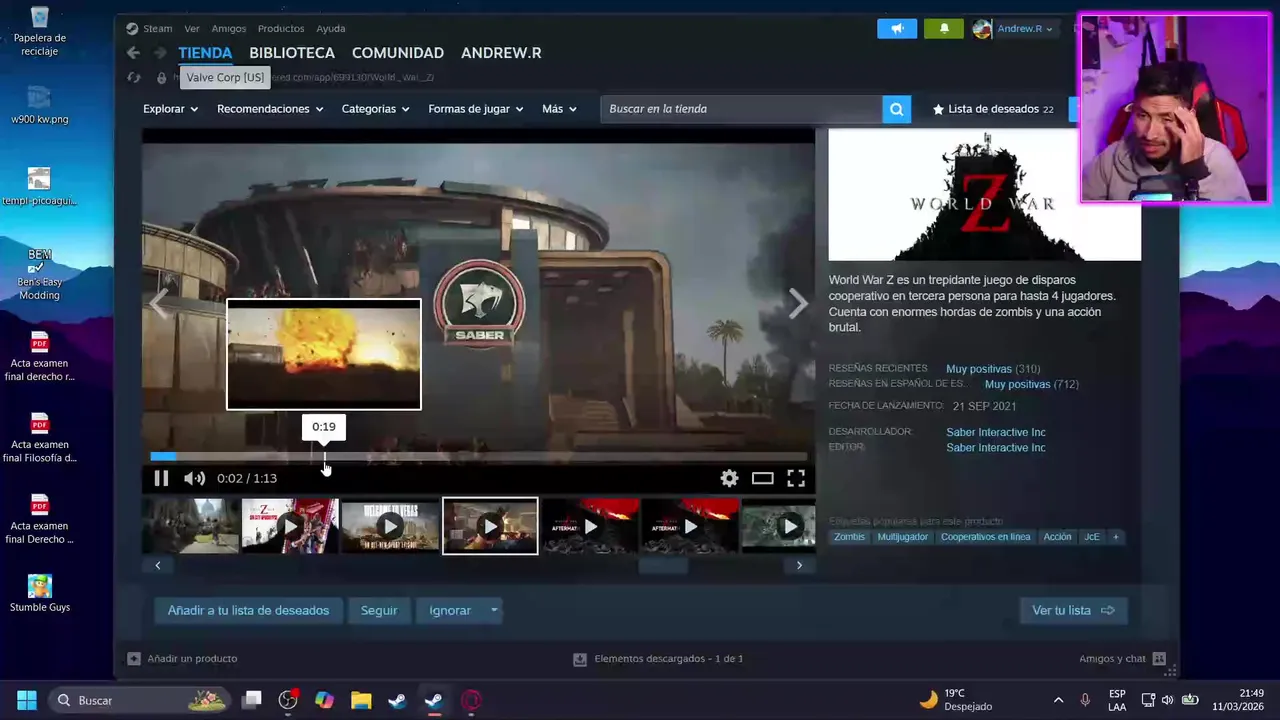1280x720 pixels.
Task: Switch the trailer to fullscreen
Action: click(x=796, y=478)
